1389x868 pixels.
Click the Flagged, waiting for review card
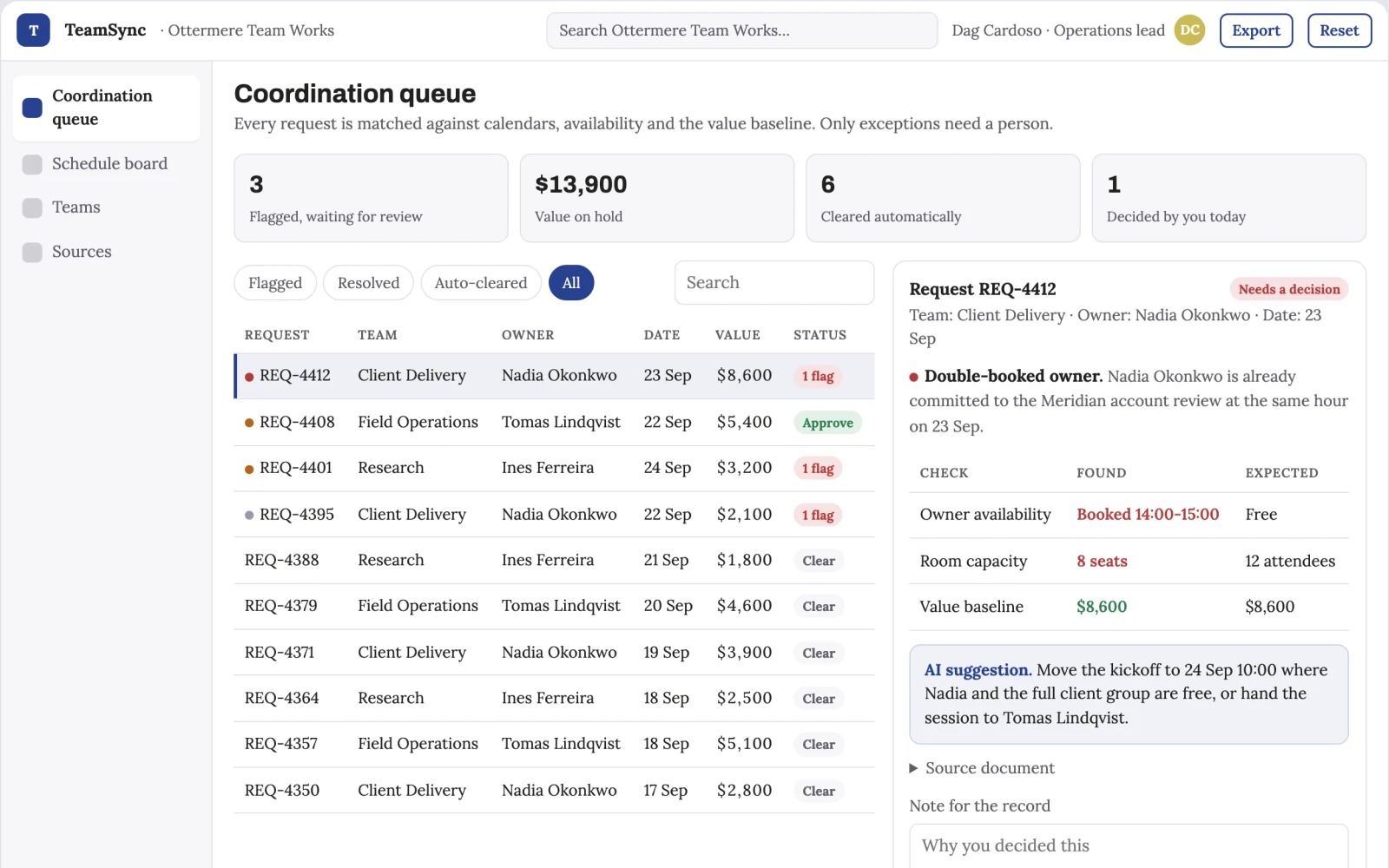(x=371, y=198)
